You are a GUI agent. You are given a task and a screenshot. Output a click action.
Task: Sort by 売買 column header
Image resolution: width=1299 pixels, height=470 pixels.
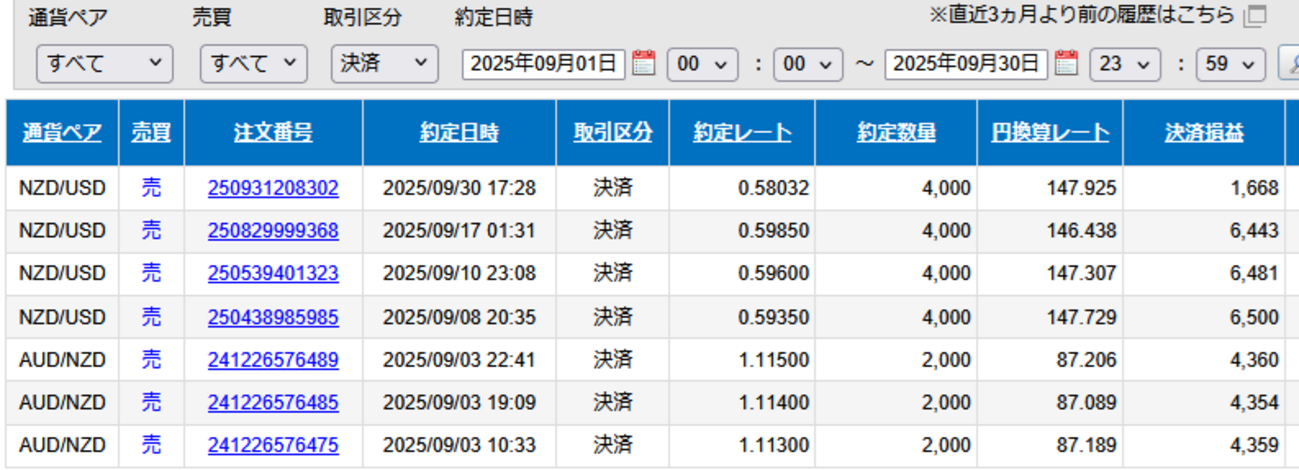click(151, 132)
